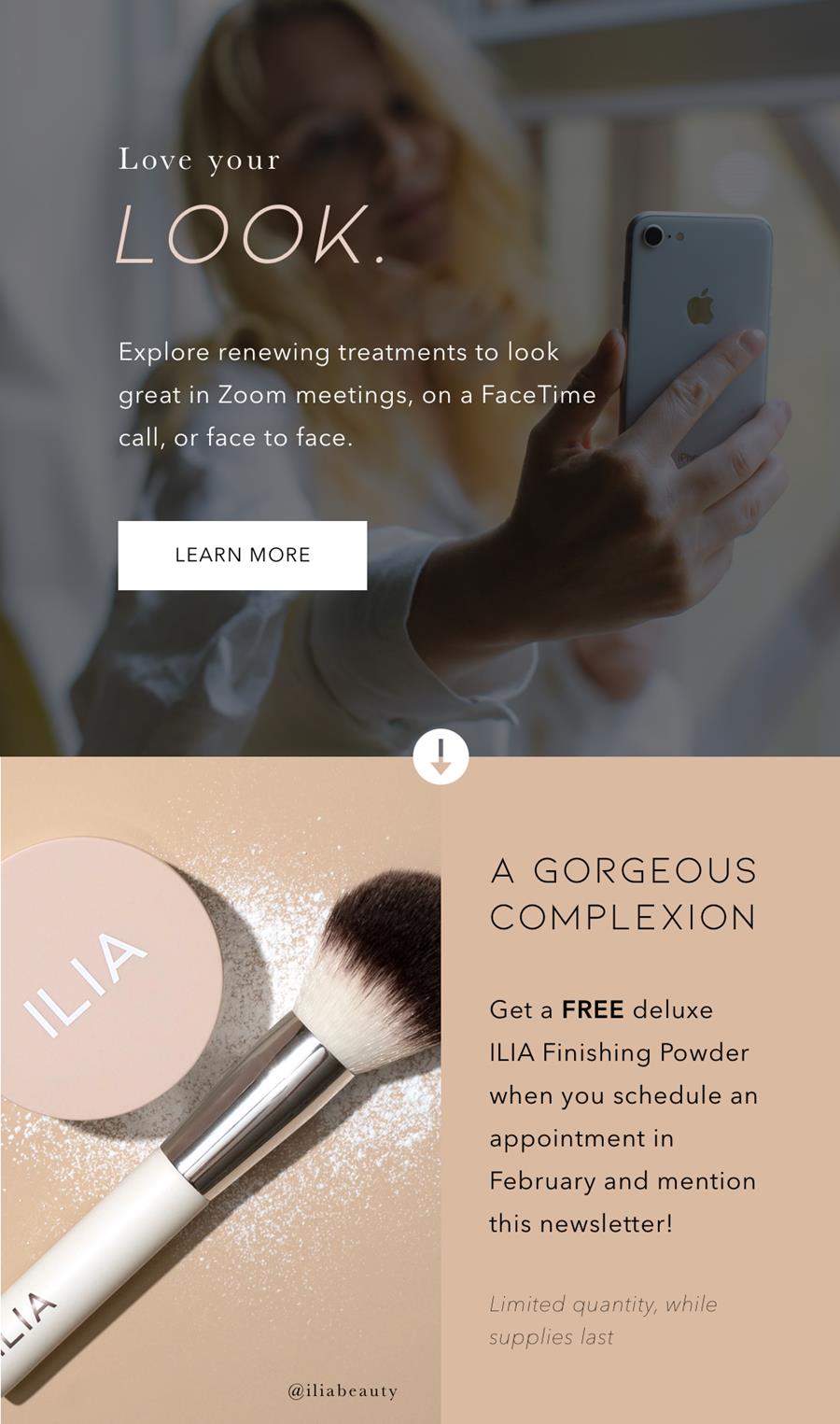This screenshot has height=1424, width=840.
Task: Select the A GORGEOUS COMPLEXION heading
Action: pos(623,894)
